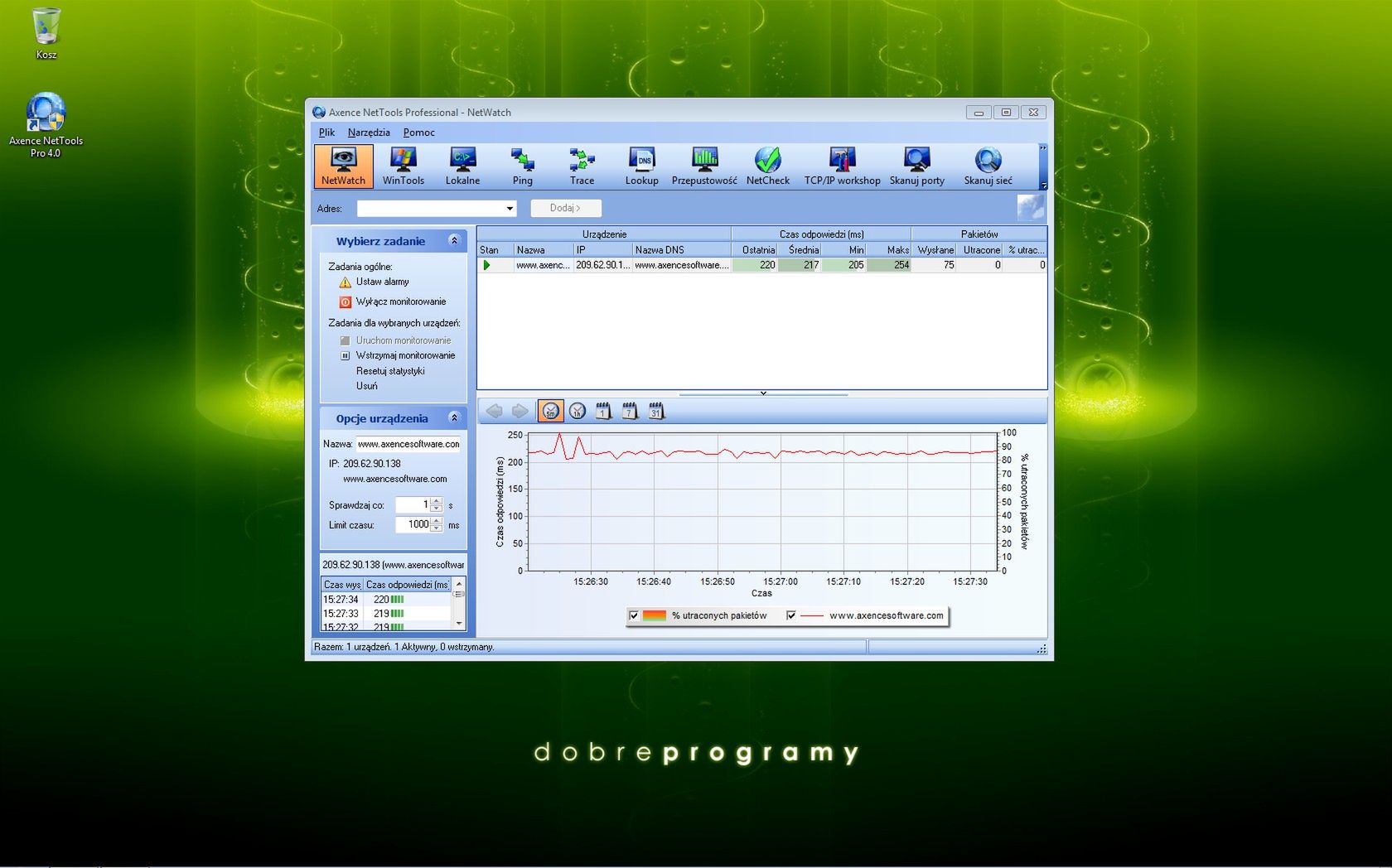Select the NetWatch tool

[343, 166]
